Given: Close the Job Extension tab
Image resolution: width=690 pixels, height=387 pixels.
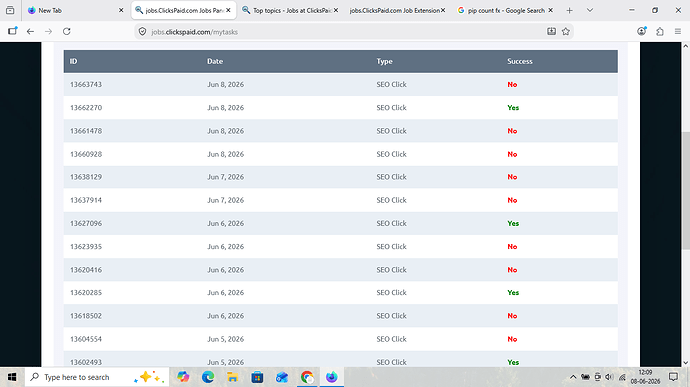Looking at the screenshot, I should (x=443, y=10).
